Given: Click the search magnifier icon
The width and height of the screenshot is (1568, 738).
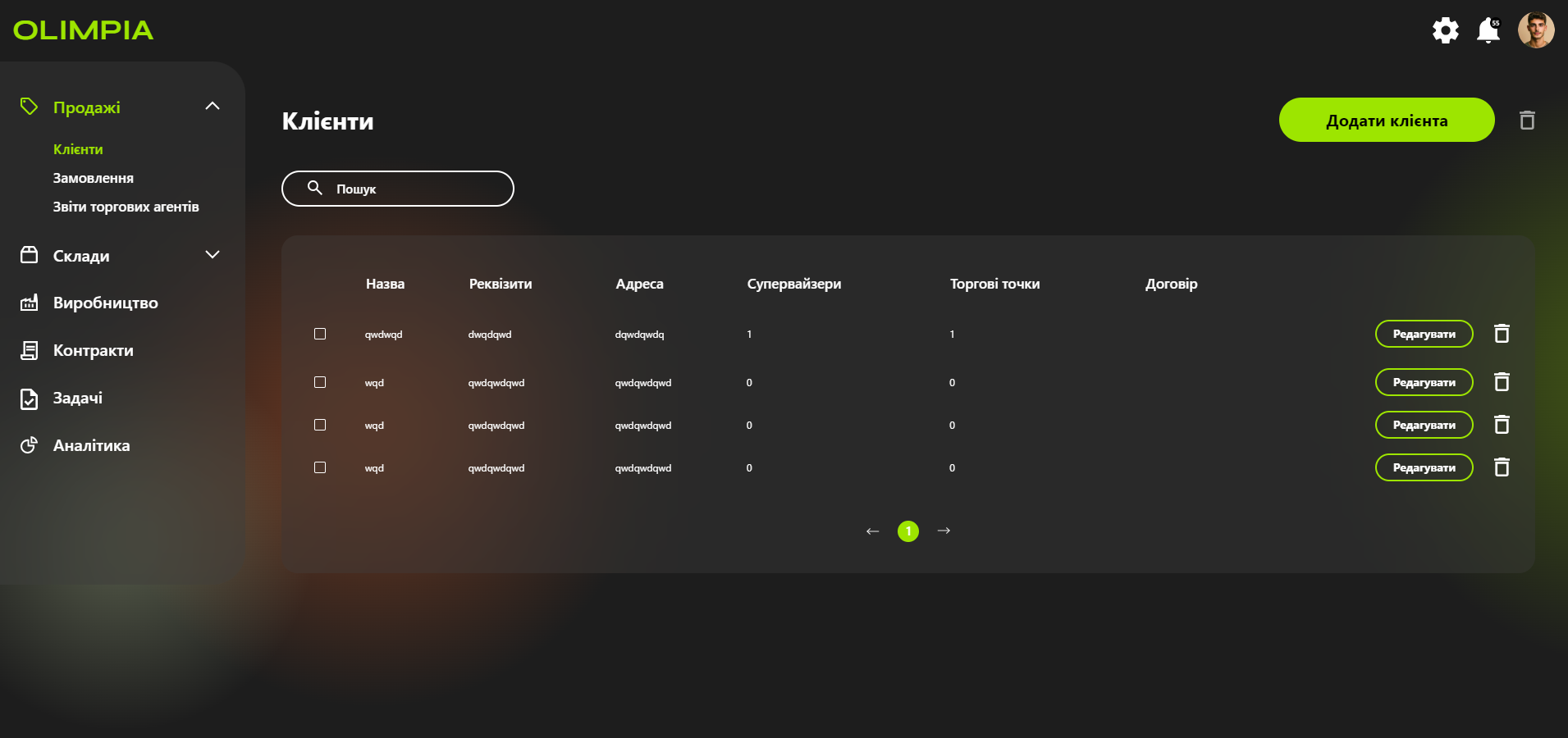Looking at the screenshot, I should click(x=314, y=188).
